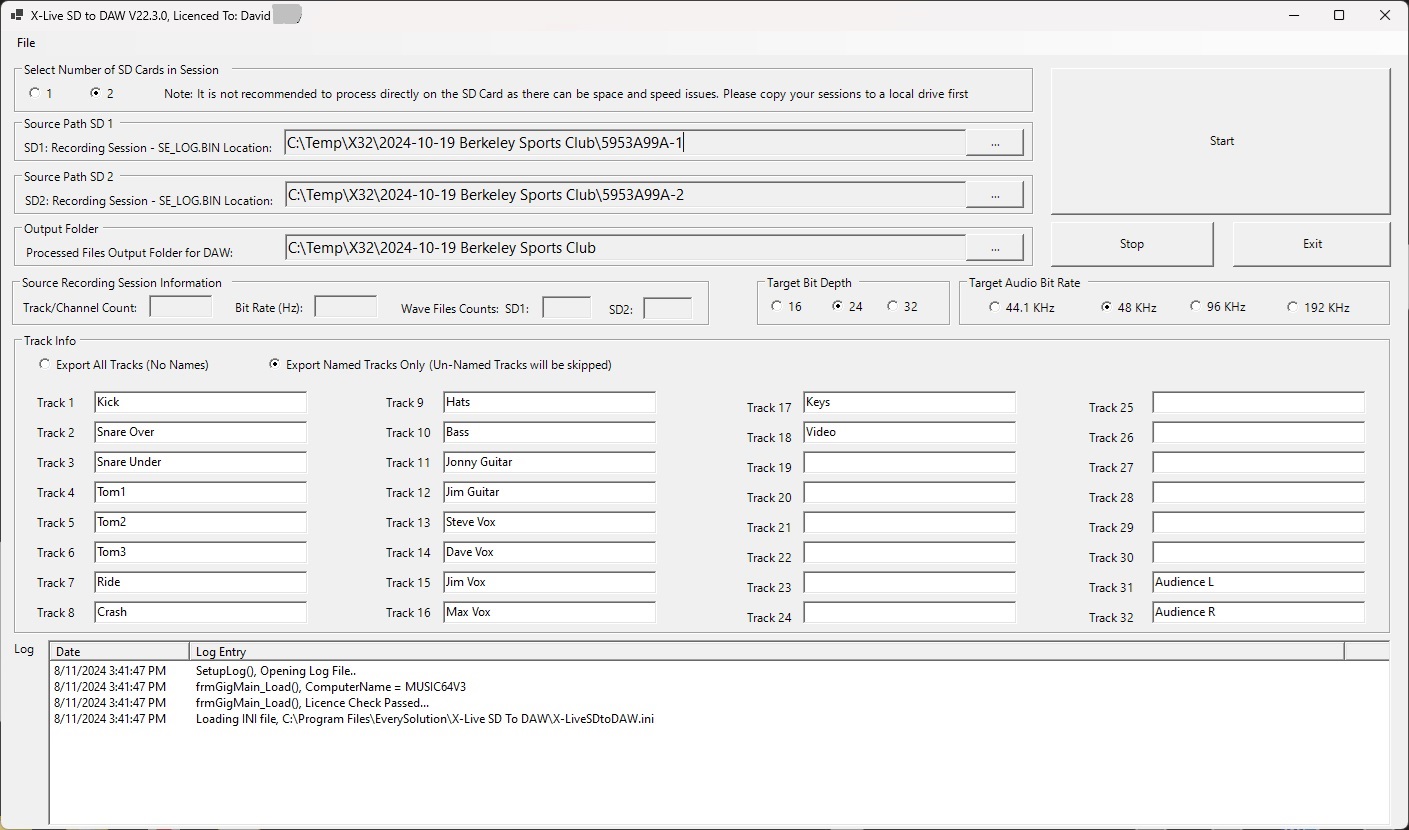Click Track 17 field containing Keys
The width and height of the screenshot is (1409, 830).
[x=909, y=402]
